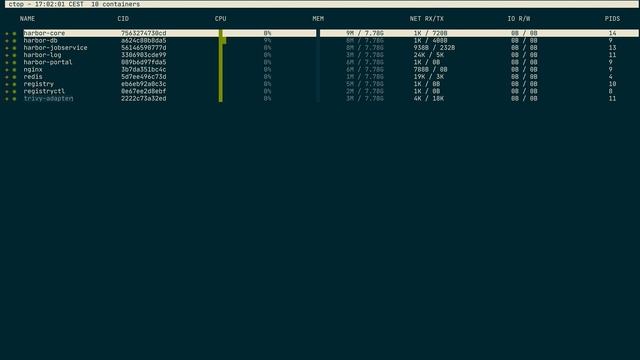Select the registry container name

click(39, 84)
